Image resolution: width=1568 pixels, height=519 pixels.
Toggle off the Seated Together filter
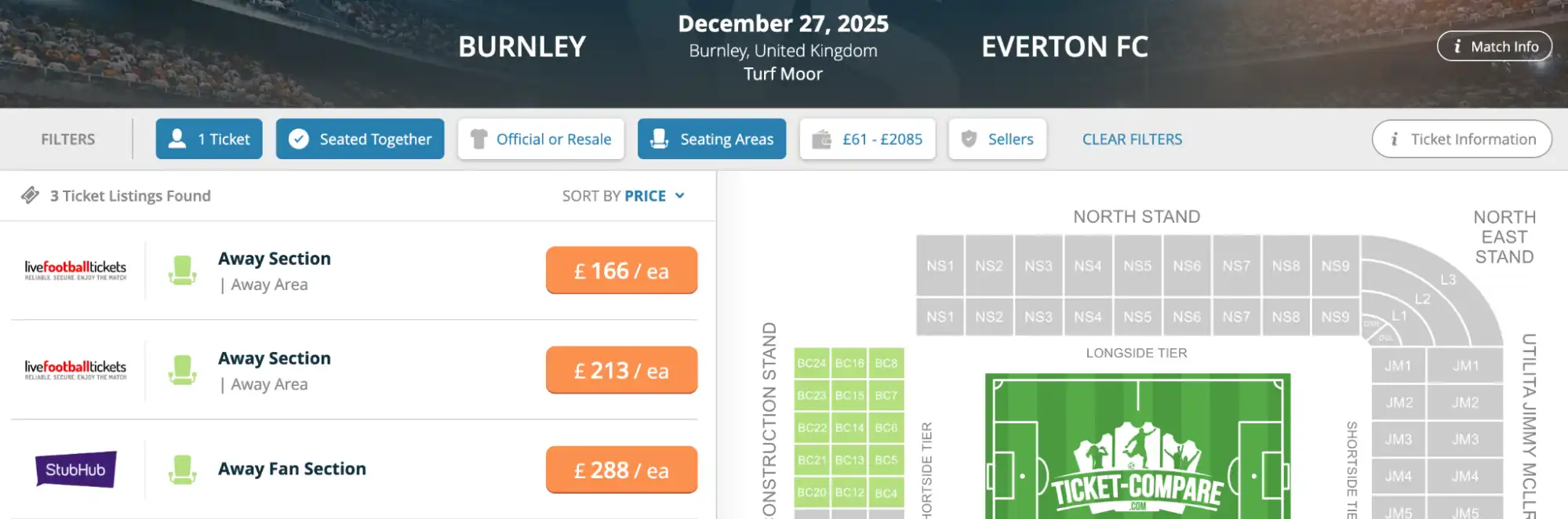coord(360,139)
